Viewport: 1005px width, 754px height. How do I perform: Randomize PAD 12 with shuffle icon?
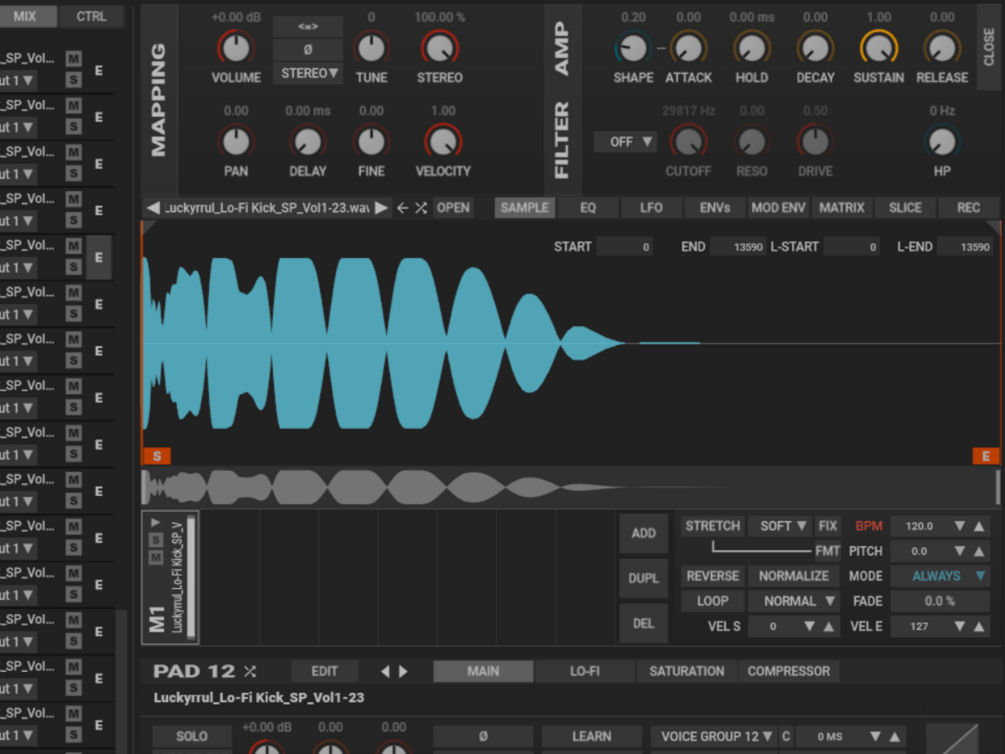coord(250,671)
